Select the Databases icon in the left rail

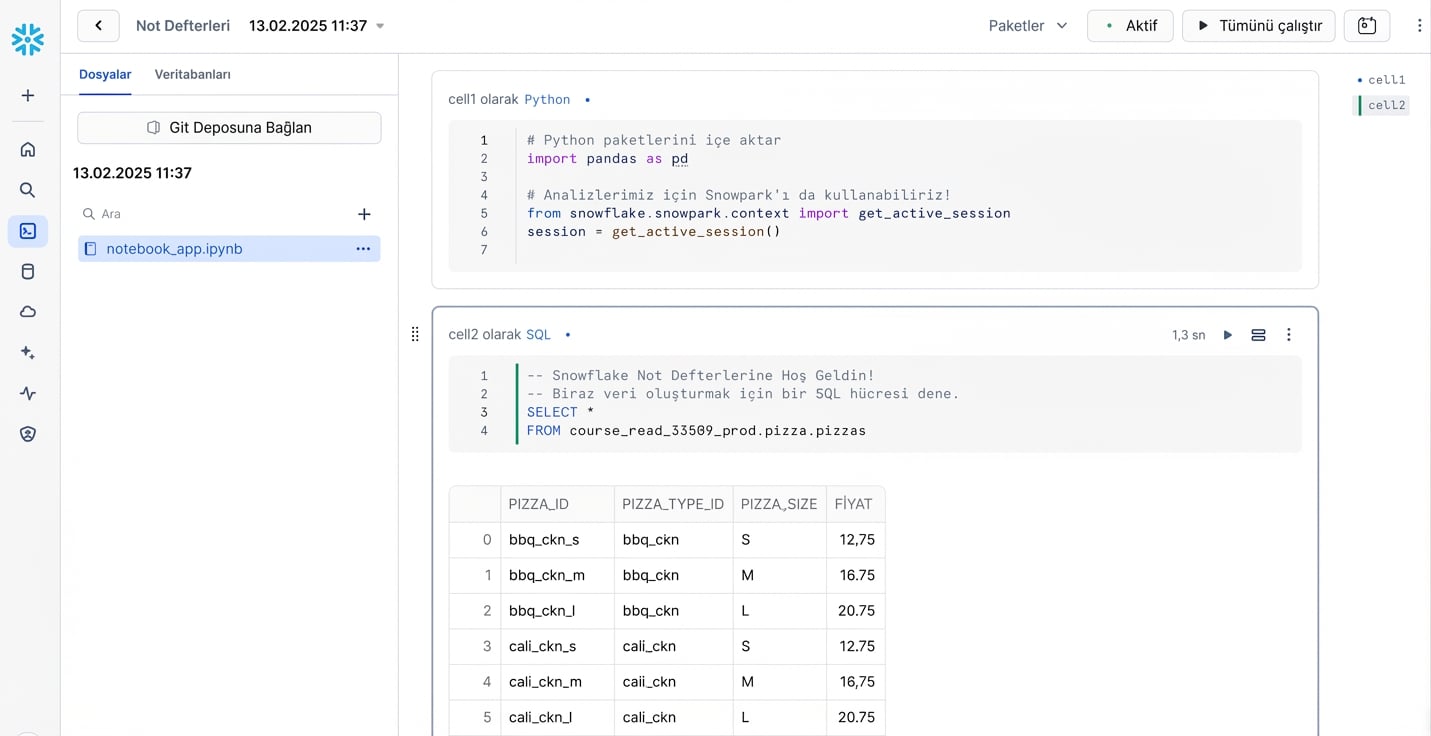(27, 271)
